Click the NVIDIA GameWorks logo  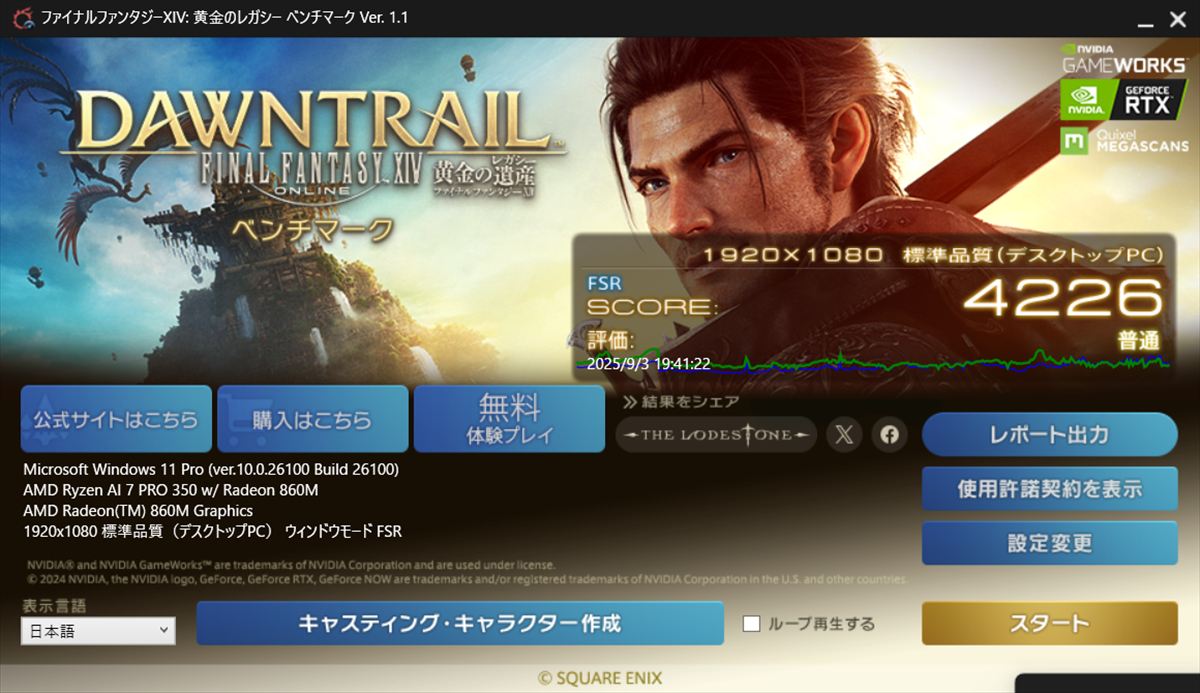[x=1124, y=57]
